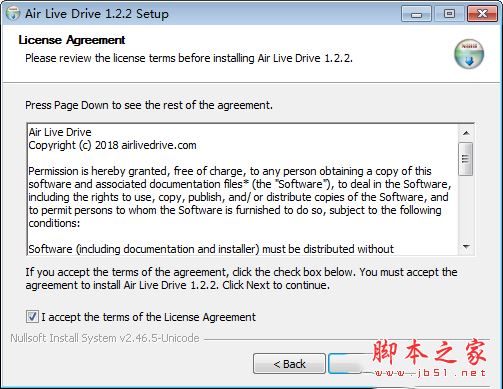Click the Air Live Drive setup title bar icon
Screen dimensions: 503x389
13,13
